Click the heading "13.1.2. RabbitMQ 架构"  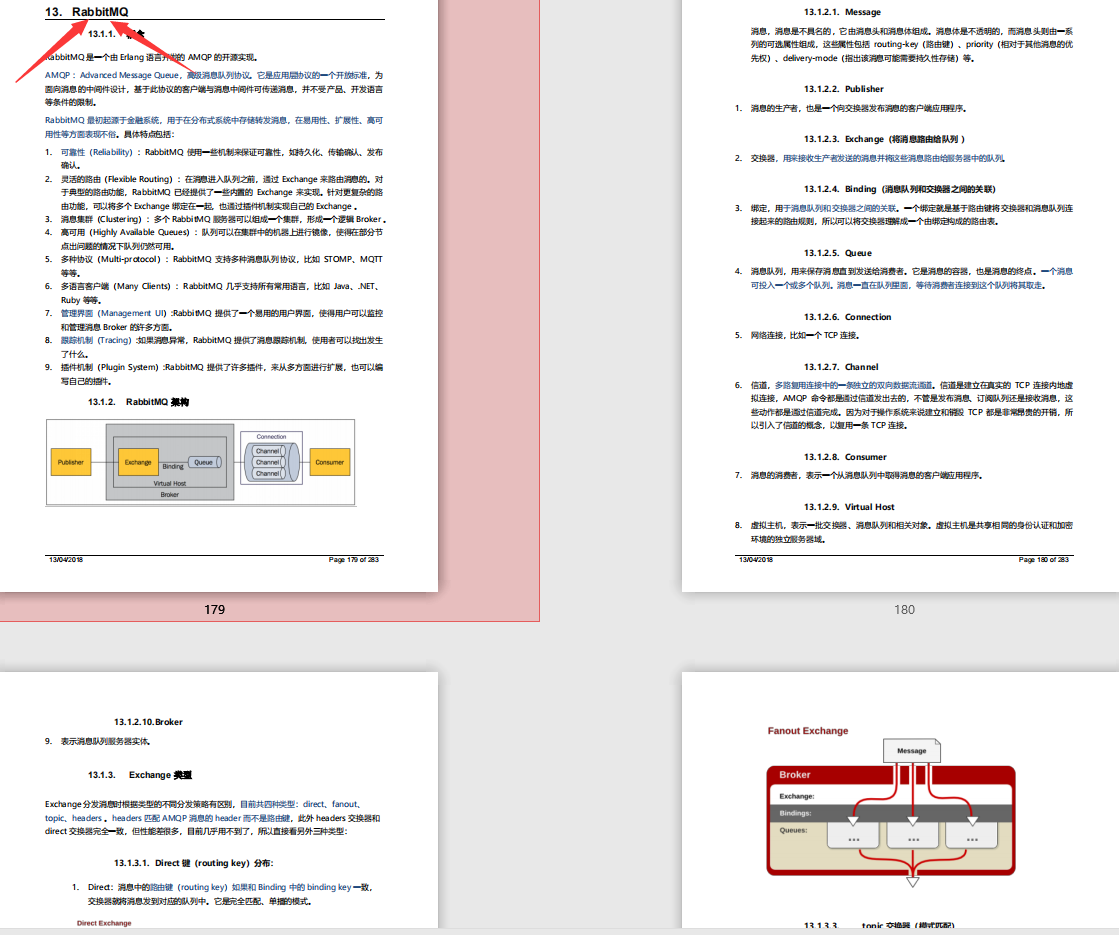pyautogui.click(x=138, y=402)
